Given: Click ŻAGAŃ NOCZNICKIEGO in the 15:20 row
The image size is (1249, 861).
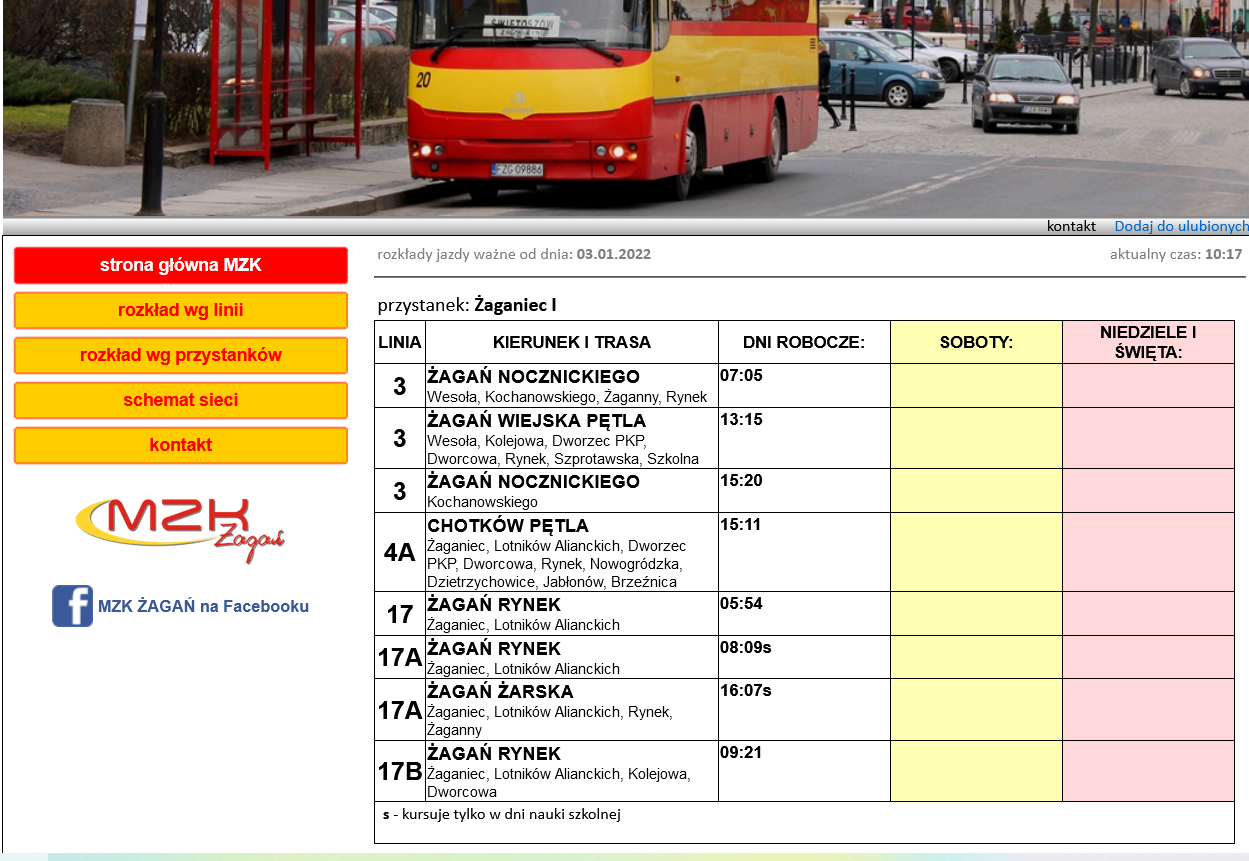Looking at the screenshot, I should pyautogui.click(x=533, y=482).
